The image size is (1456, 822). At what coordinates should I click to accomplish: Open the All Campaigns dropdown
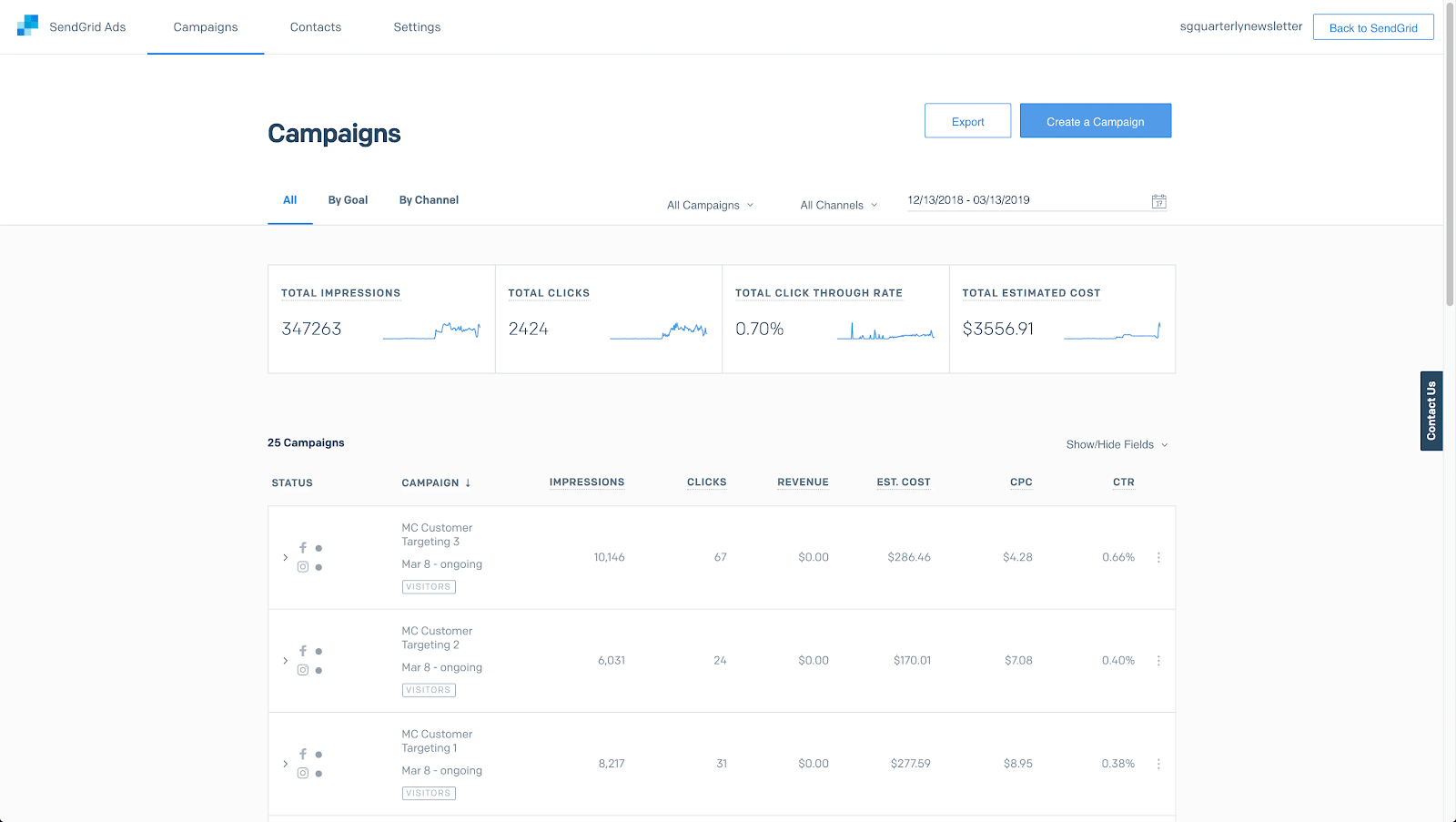710,205
